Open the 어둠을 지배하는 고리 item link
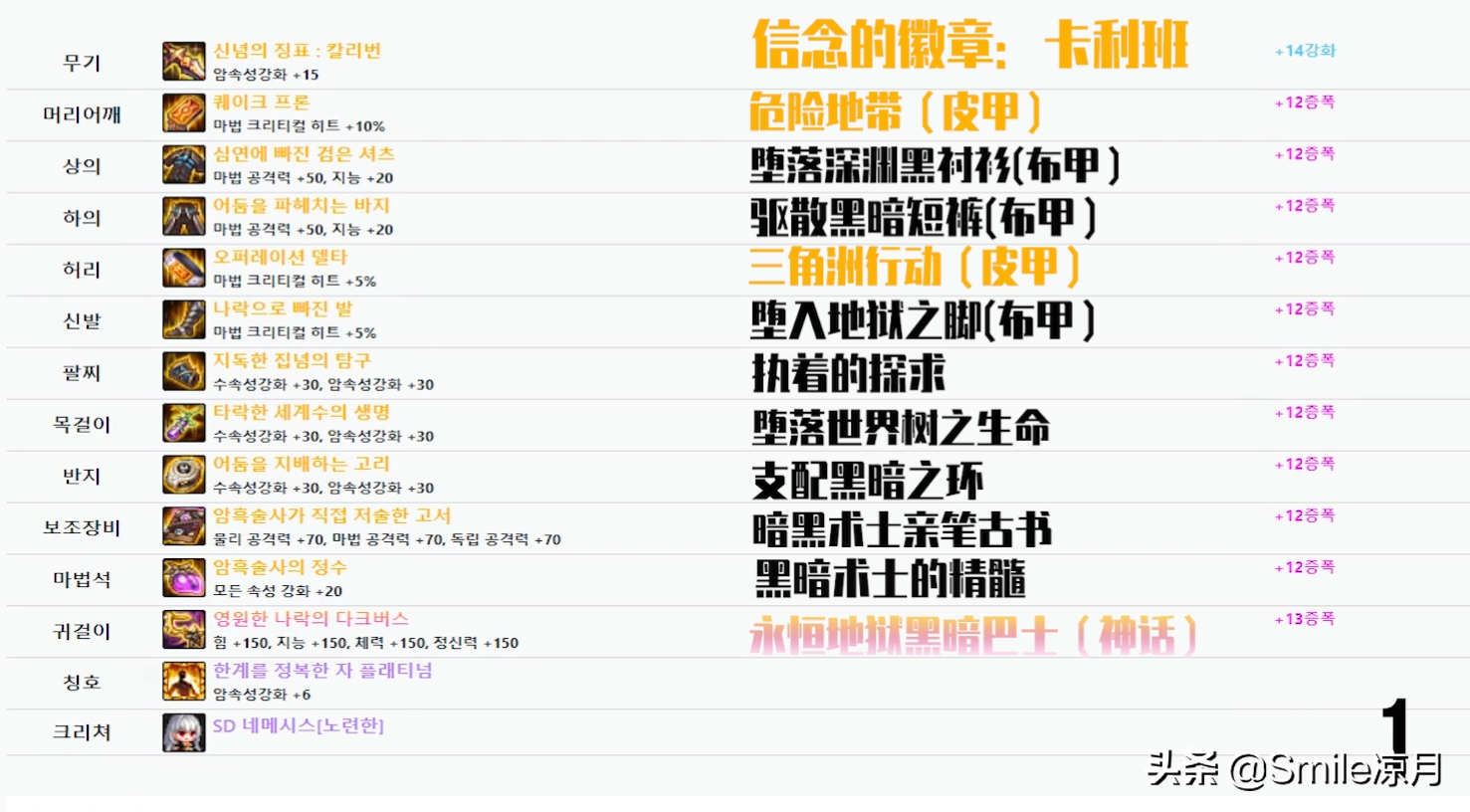 pyautogui.click(x=302, y=465)
